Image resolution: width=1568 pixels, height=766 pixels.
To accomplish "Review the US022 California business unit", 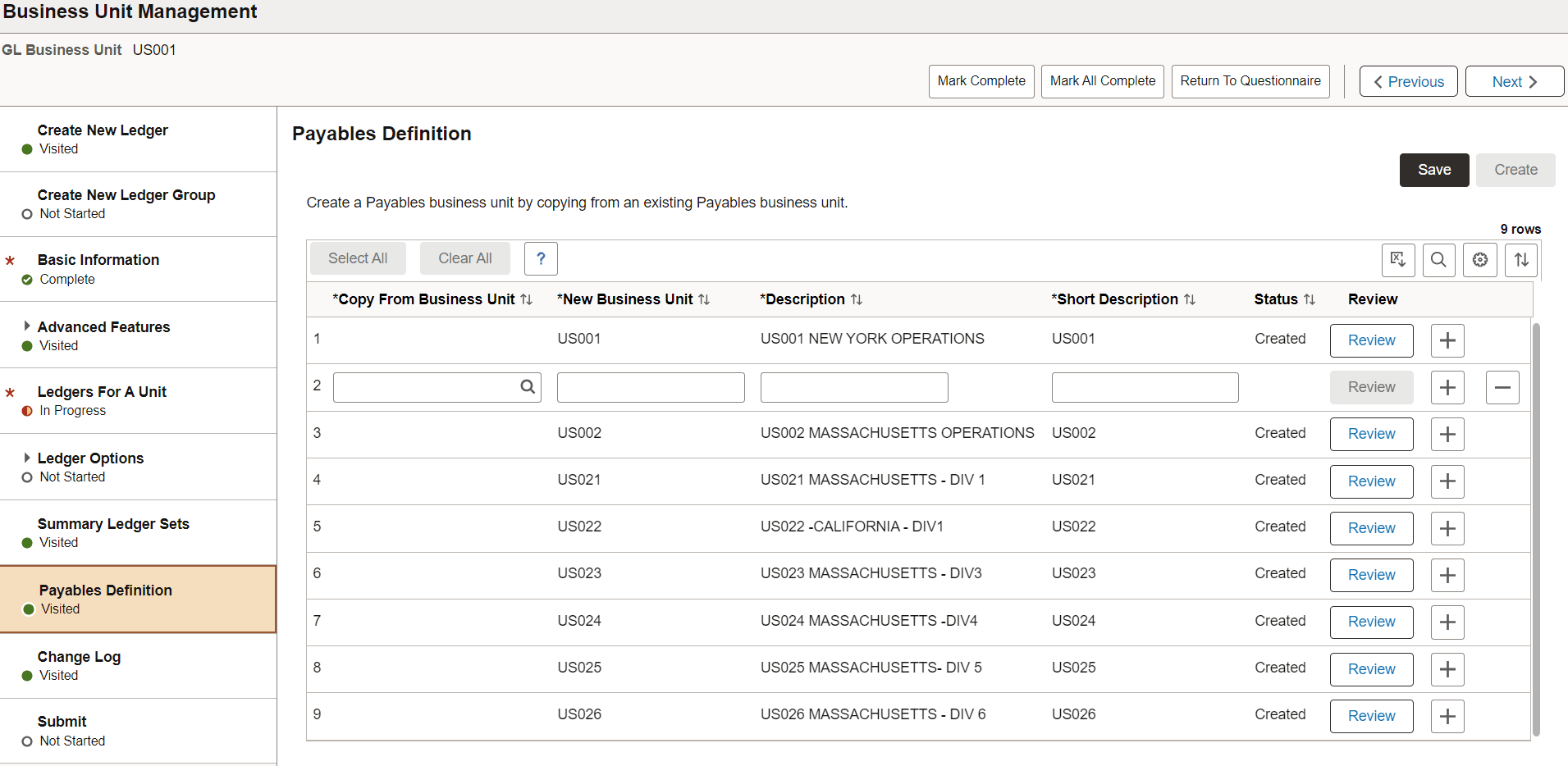I will point(1370,528).
